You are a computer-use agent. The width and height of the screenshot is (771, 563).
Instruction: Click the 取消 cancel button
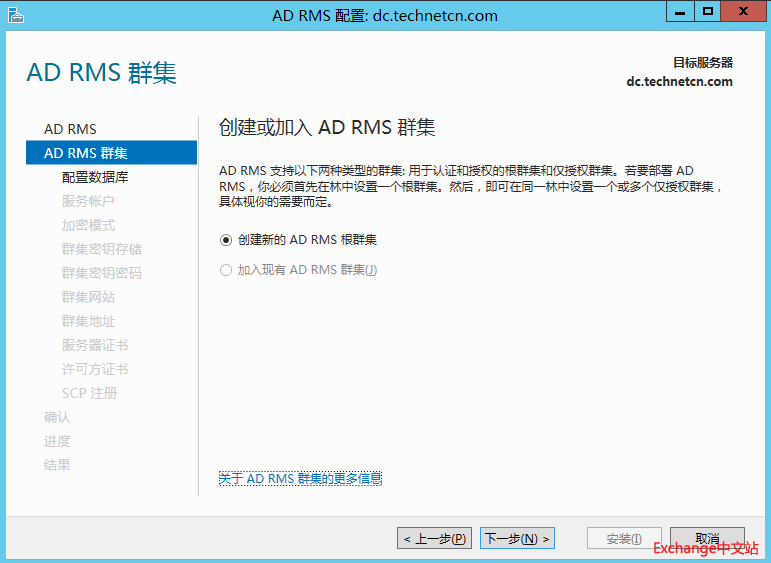tap(707, 538)
